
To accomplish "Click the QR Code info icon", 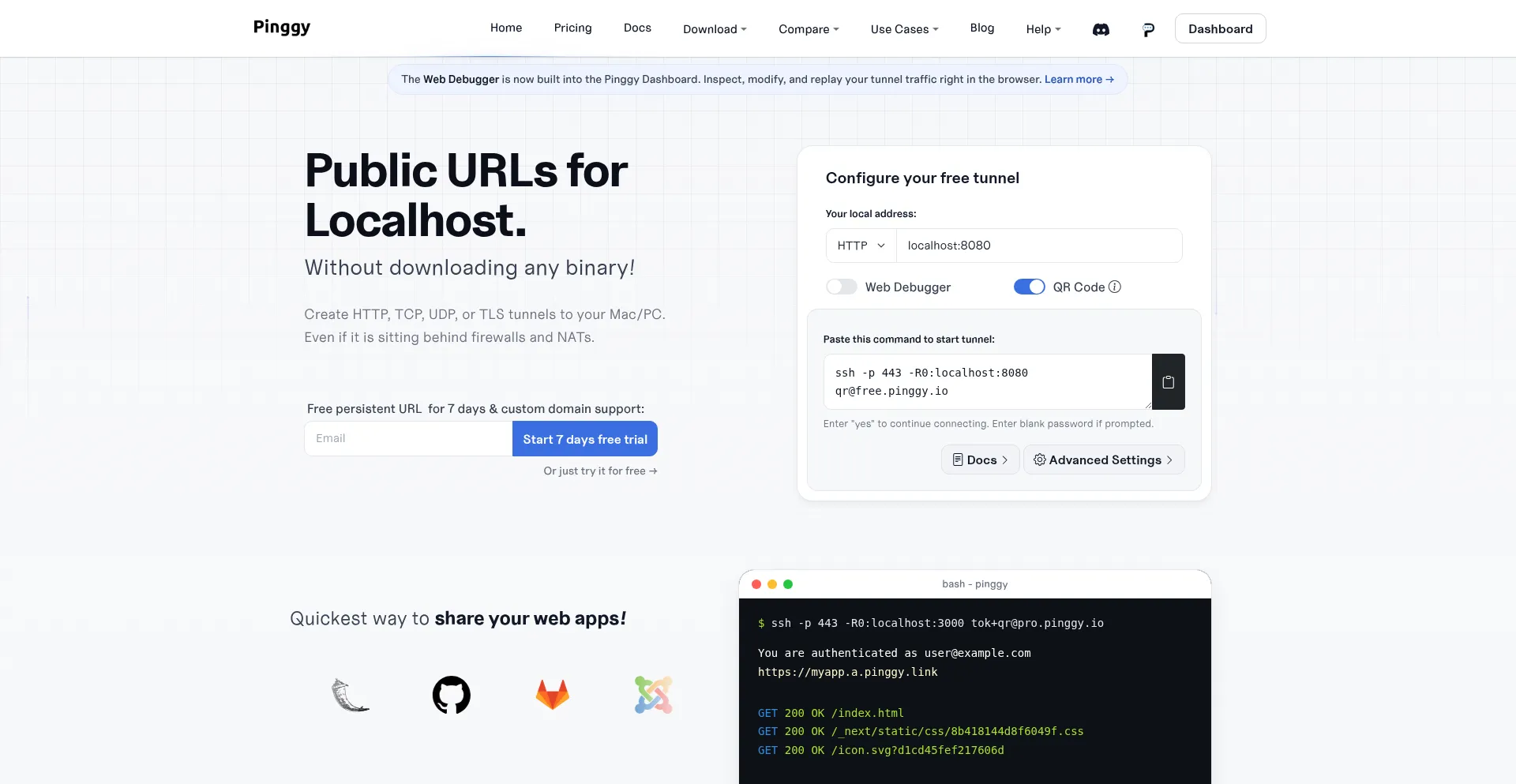I will tap(1115, 287).
